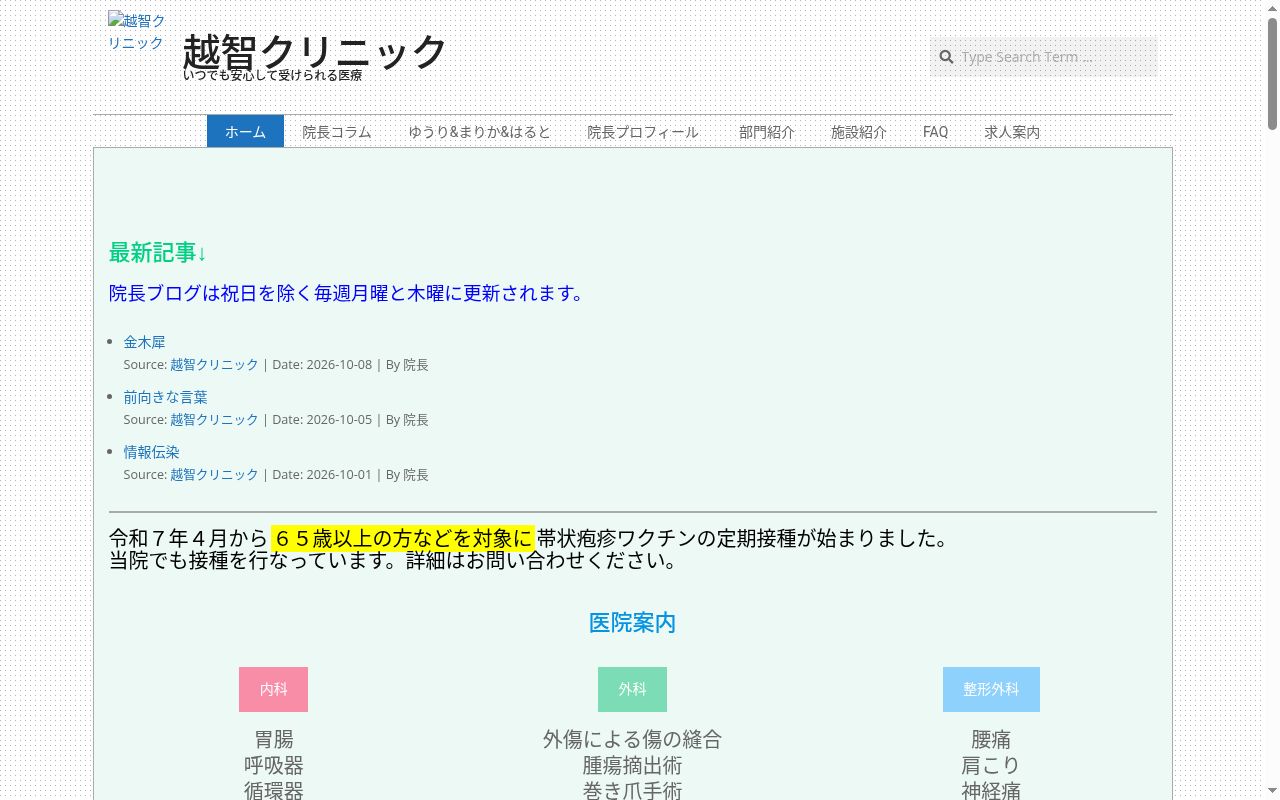Click the text 胃腸
Image resolution: width=1280 pixels, height=800 pixels.
tap(273, 740)
